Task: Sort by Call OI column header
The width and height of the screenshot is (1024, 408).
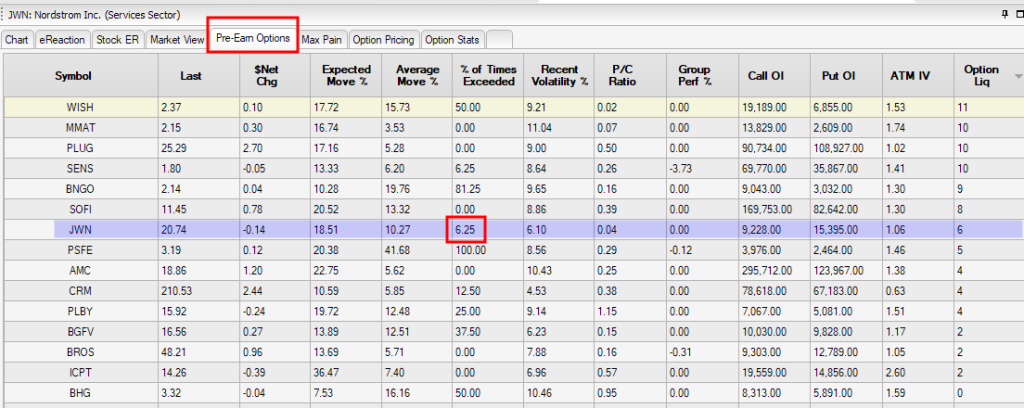Action: (775, 76)
